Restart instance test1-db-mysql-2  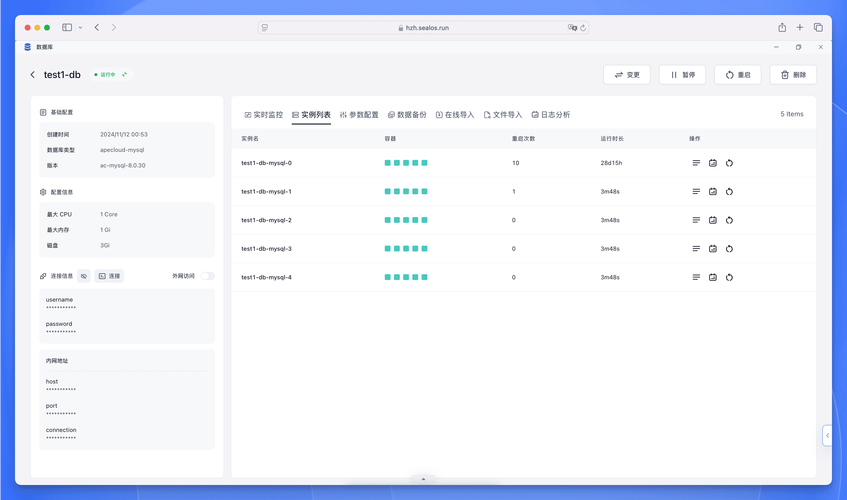point(729,220)
